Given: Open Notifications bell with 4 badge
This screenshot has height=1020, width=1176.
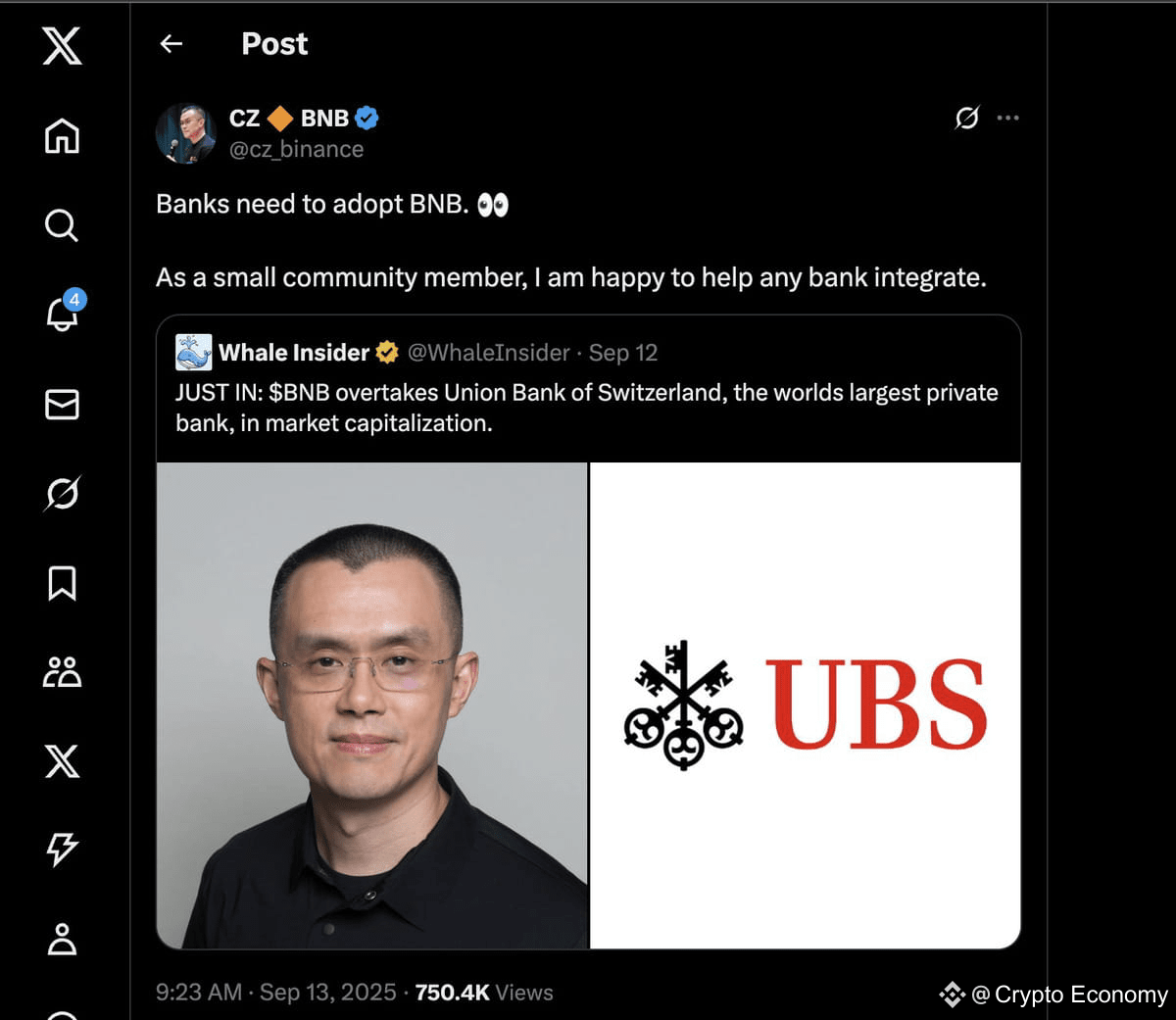Looking at the screenshot, I should click(64, 313).
